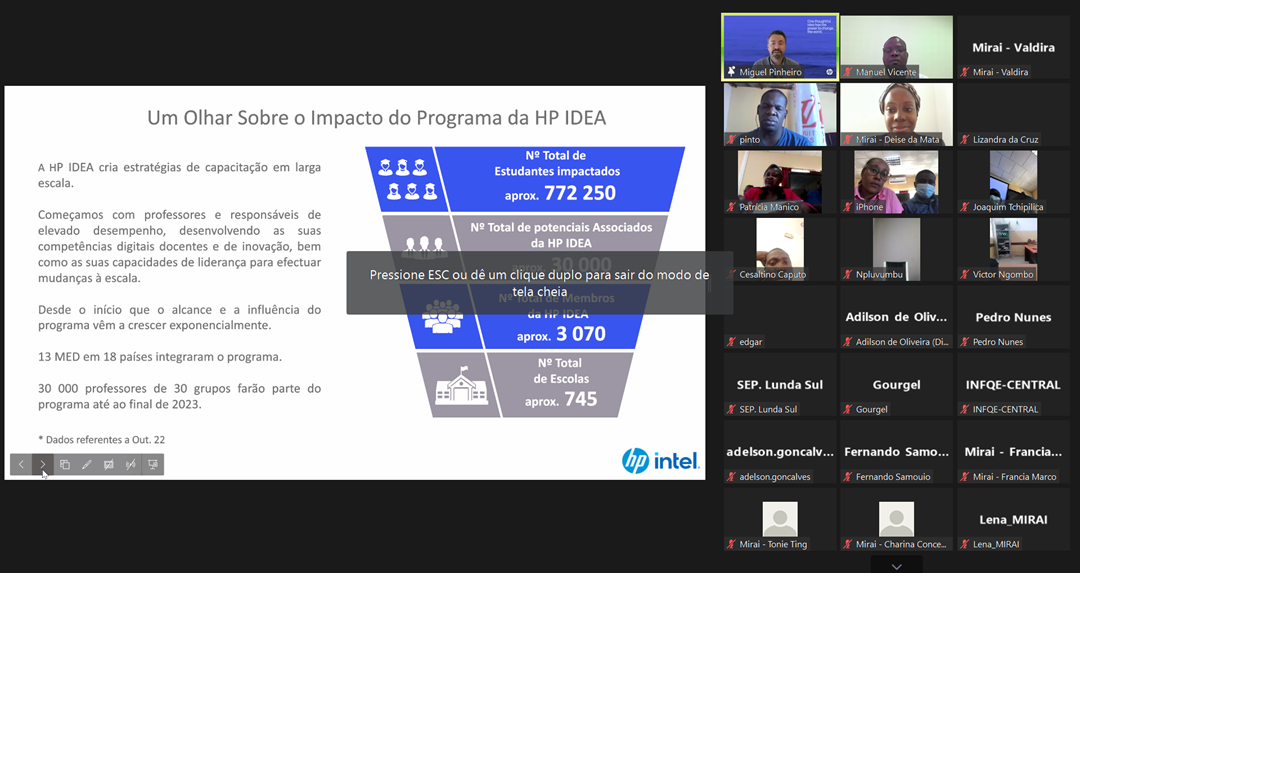This screenshot has height=768, width=1280.
Task: Expand more participants with down chevron
Action: click(x=896, y=566)
